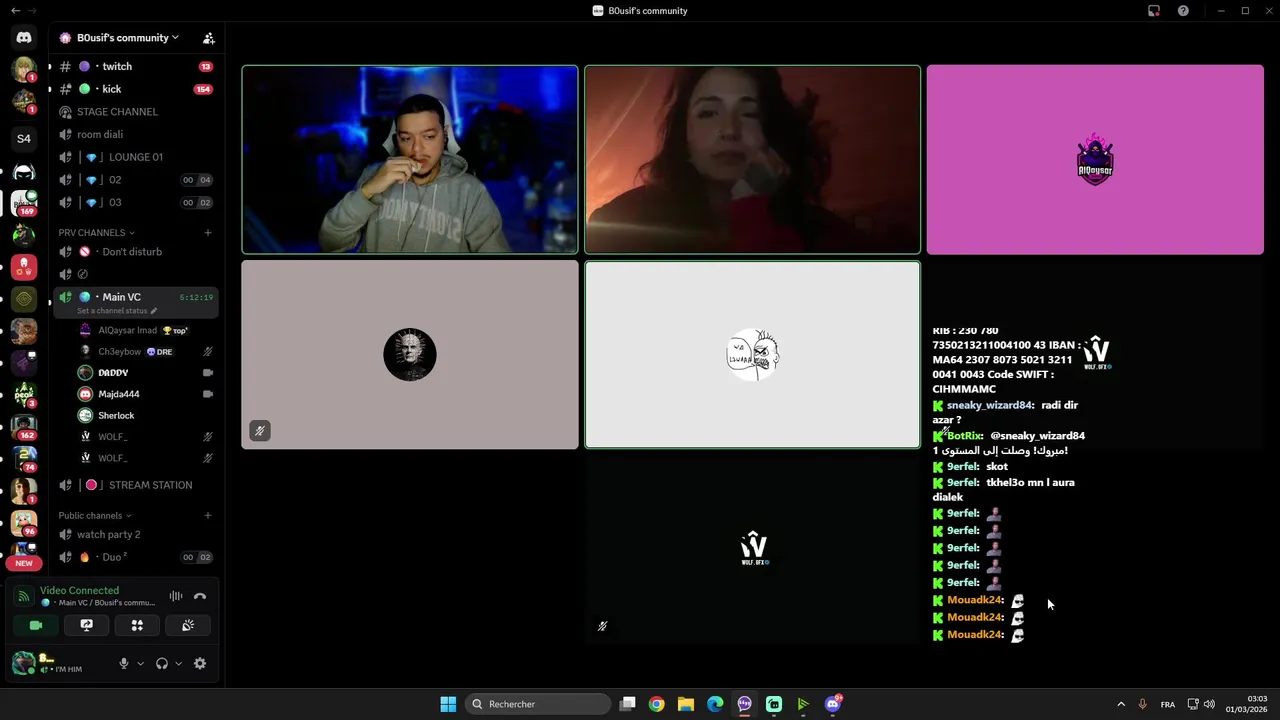Join the LOUNGE 01 voice channel
Screen dimensions: 1280x720
[x=136, y=157]
